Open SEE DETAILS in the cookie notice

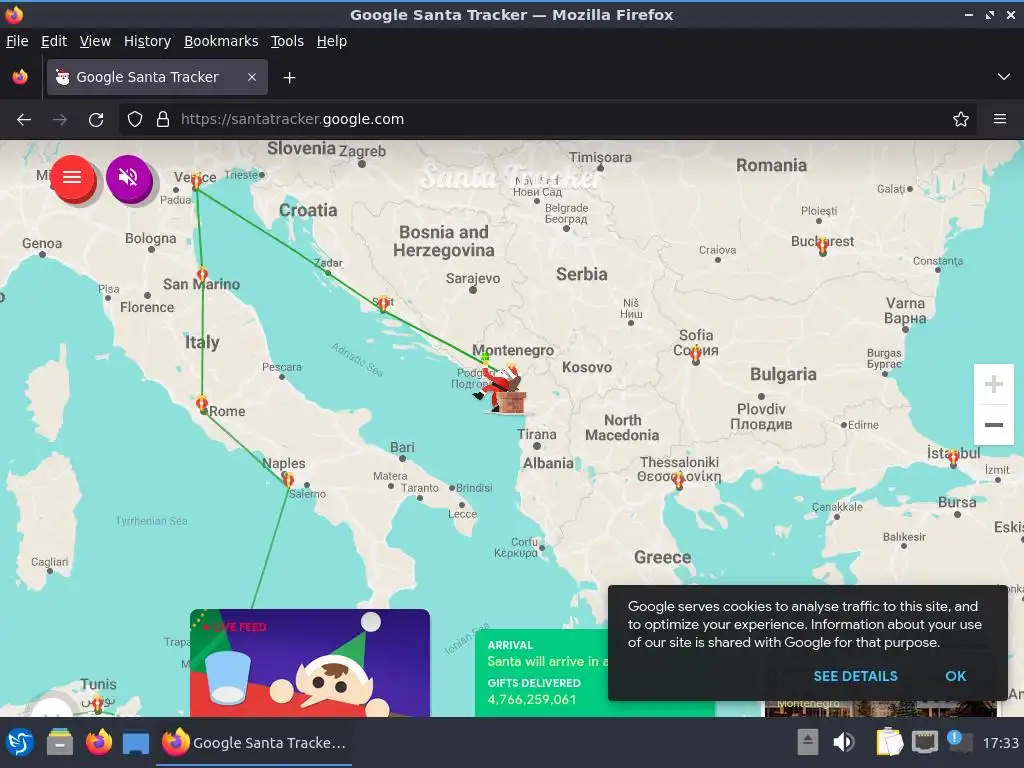tap(855, 676)
